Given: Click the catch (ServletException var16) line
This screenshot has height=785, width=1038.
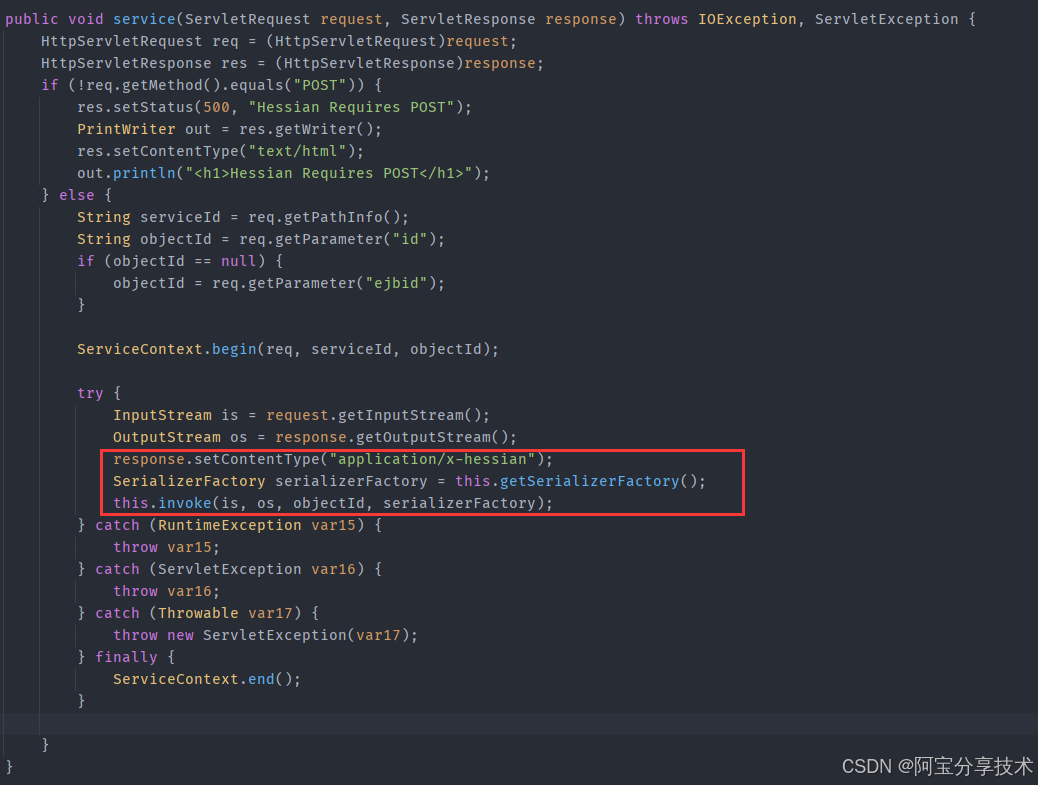Looking at the screenshot, I should 230,569.
